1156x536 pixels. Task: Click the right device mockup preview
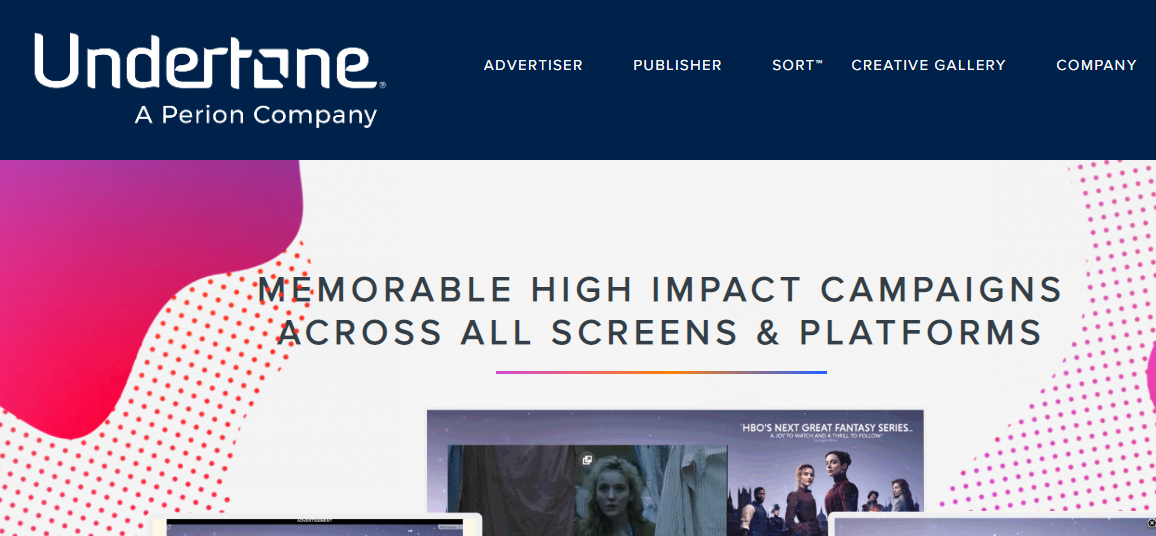[x=992, y=524]
